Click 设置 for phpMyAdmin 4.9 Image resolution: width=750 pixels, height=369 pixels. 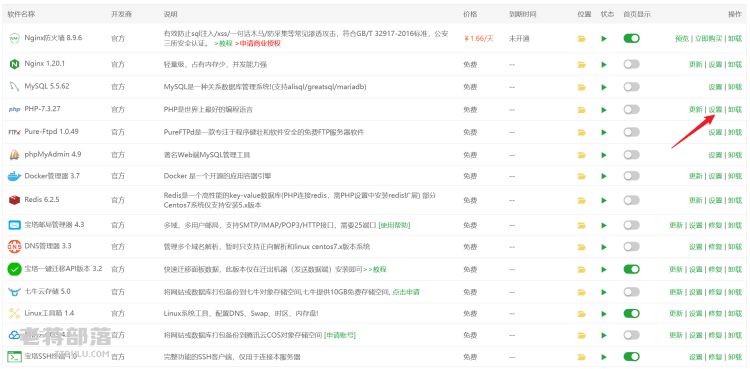(x=715, y=155)
